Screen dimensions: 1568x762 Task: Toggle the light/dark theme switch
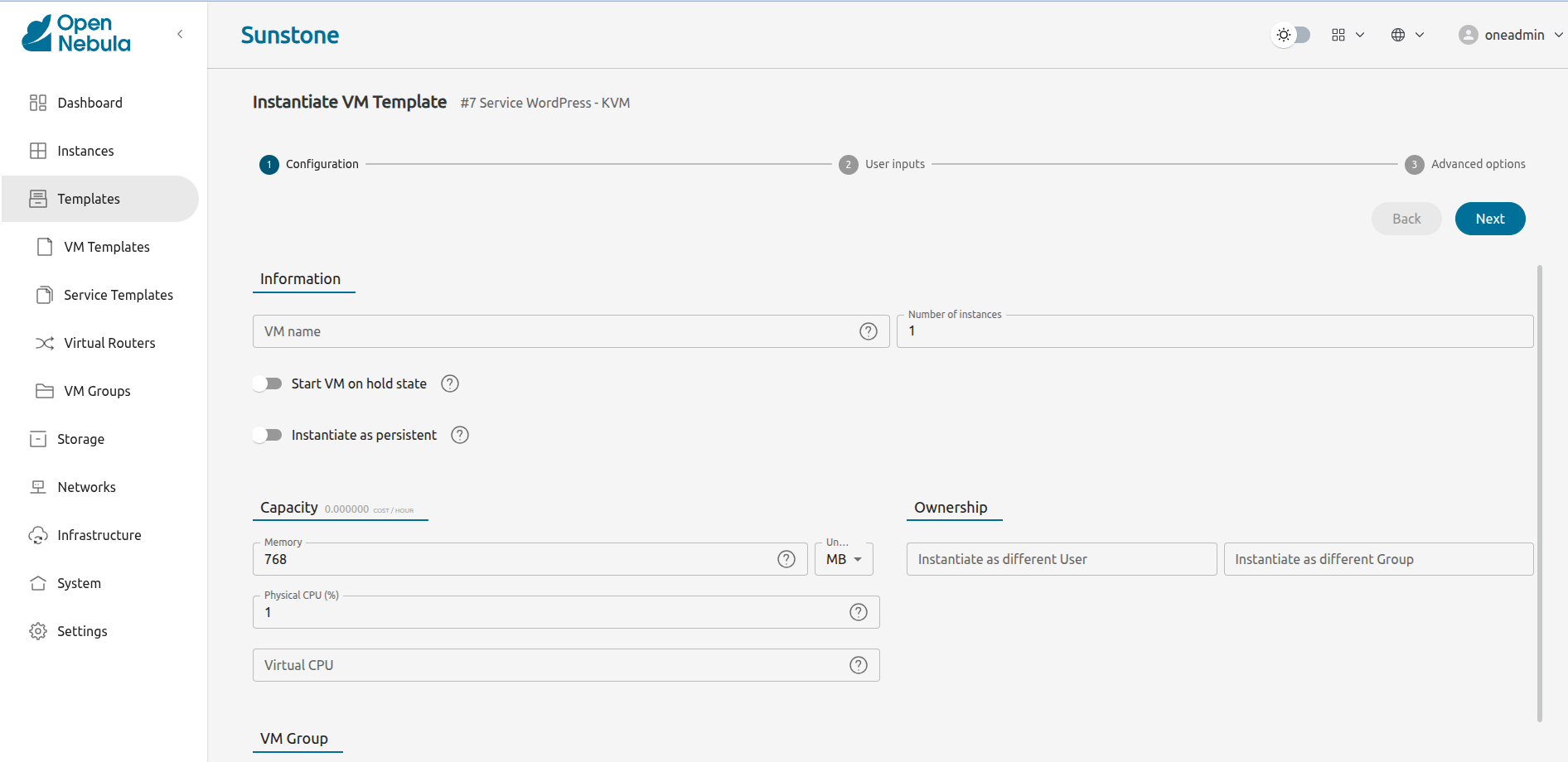click(1291, 35)
